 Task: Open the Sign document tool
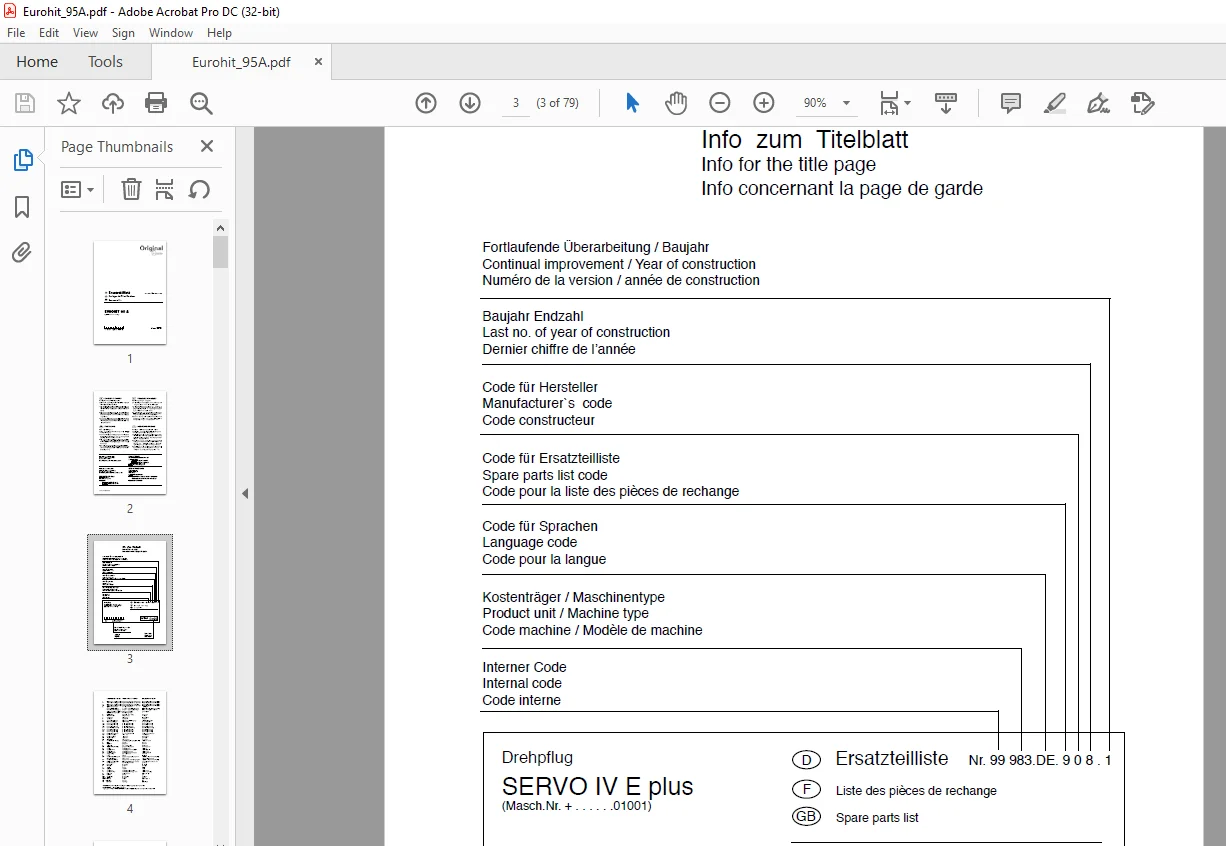pyautogui.click(x=1099, y=103)
